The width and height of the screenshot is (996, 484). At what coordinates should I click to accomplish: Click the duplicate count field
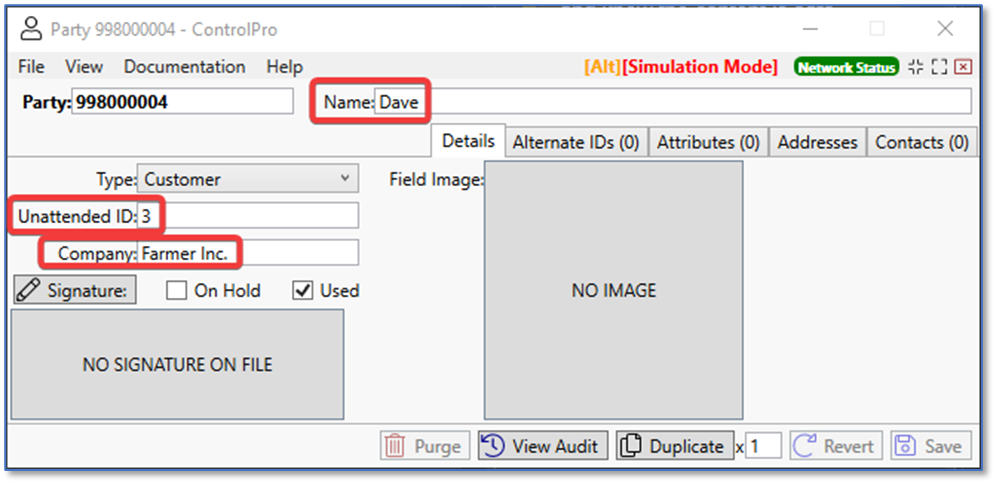(764, 446)
